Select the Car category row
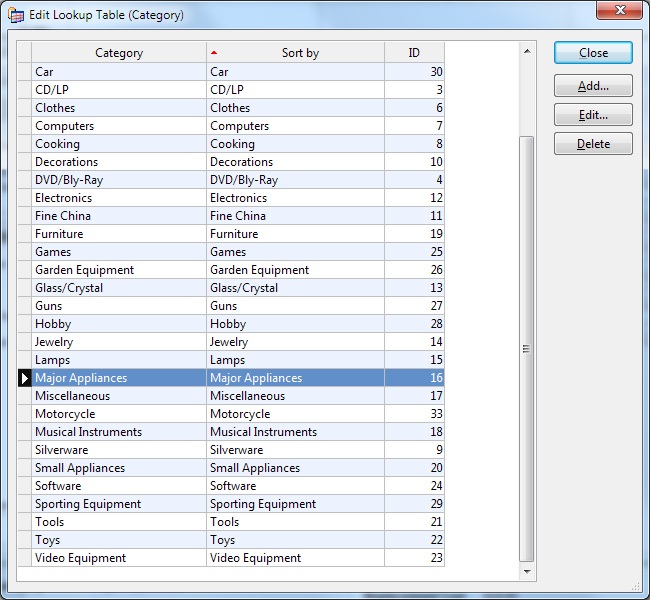This screenshot has height=600, width=650. coord(231,72)
